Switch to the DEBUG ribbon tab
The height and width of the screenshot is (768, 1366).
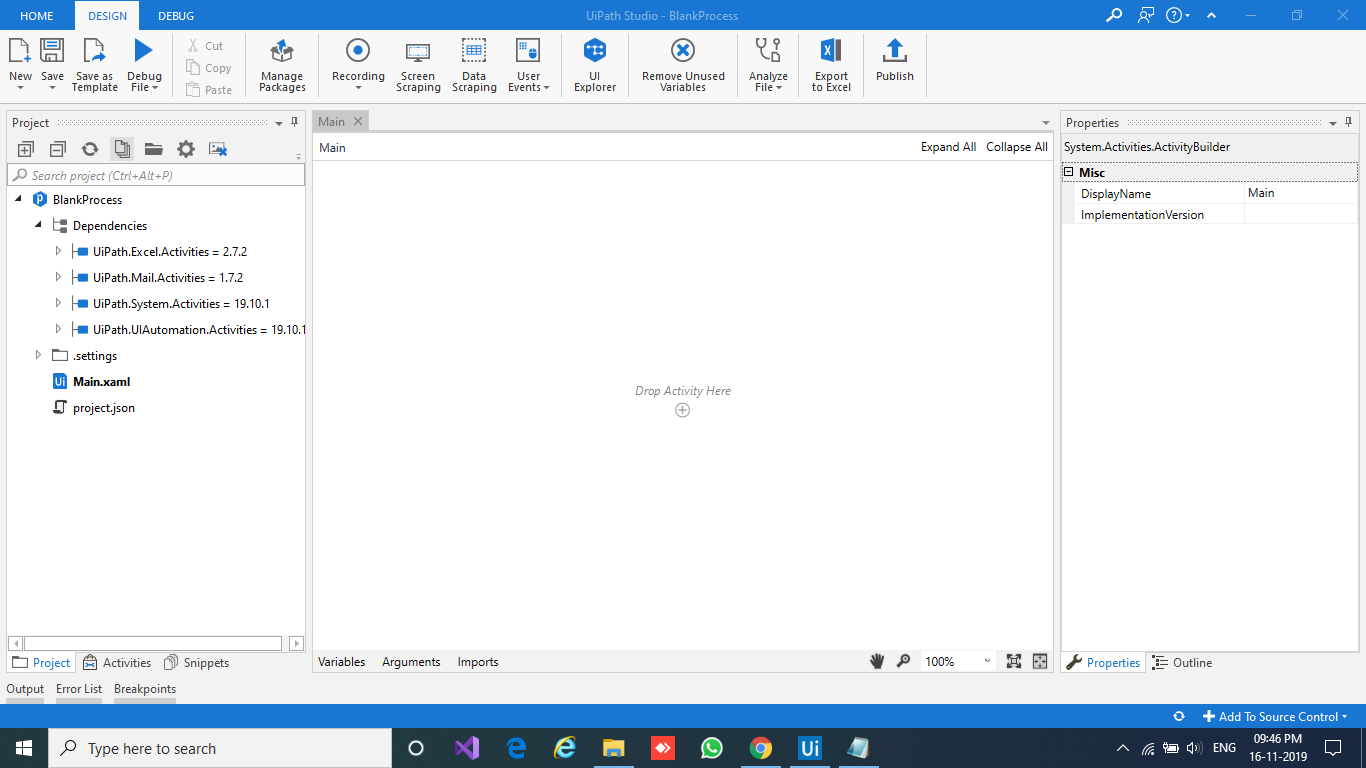pos(176,16)
